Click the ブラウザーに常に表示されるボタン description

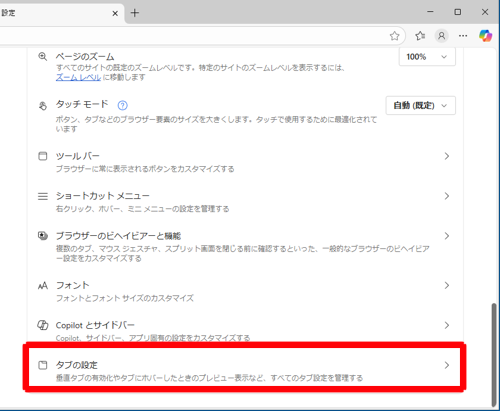tap(145, 169)
